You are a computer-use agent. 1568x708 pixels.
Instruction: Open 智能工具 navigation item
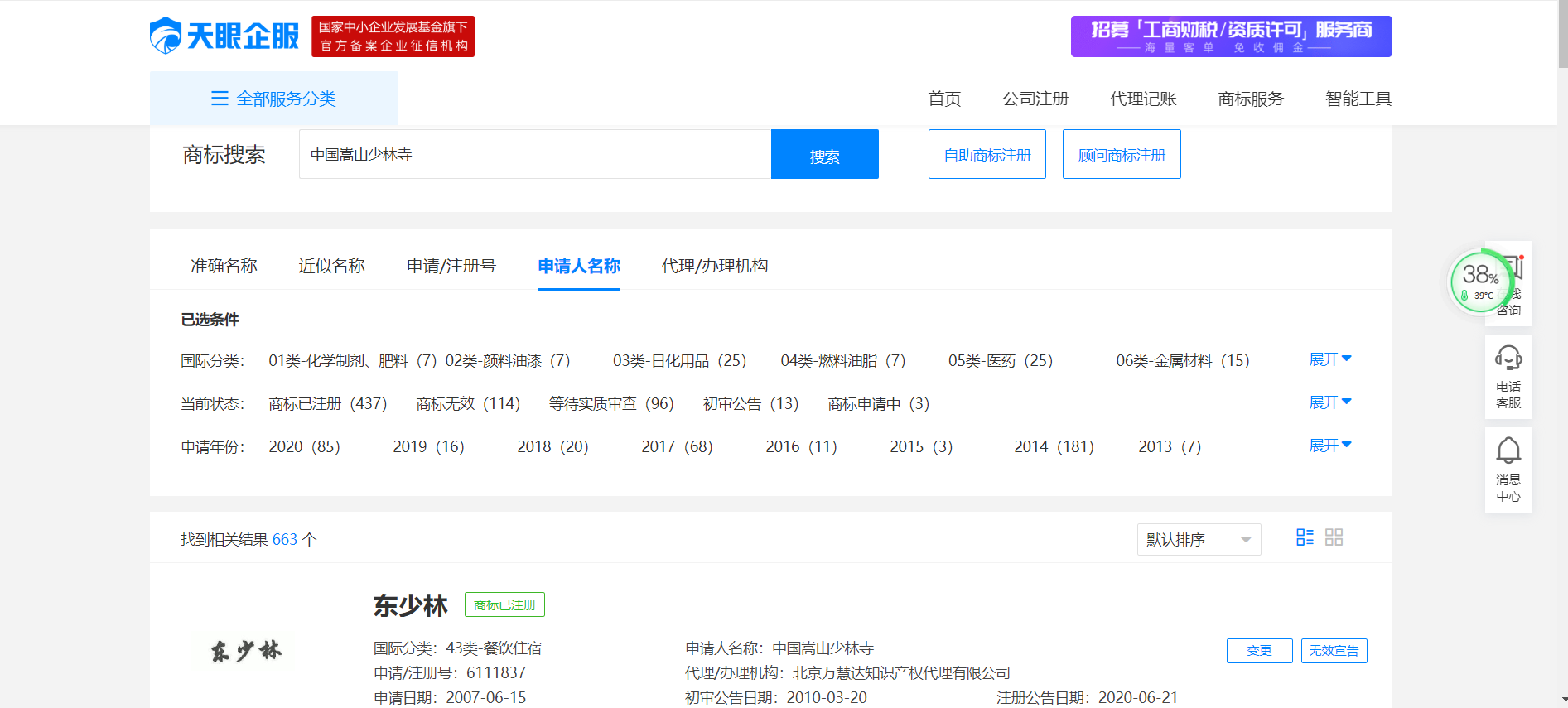pos(1358,99)
